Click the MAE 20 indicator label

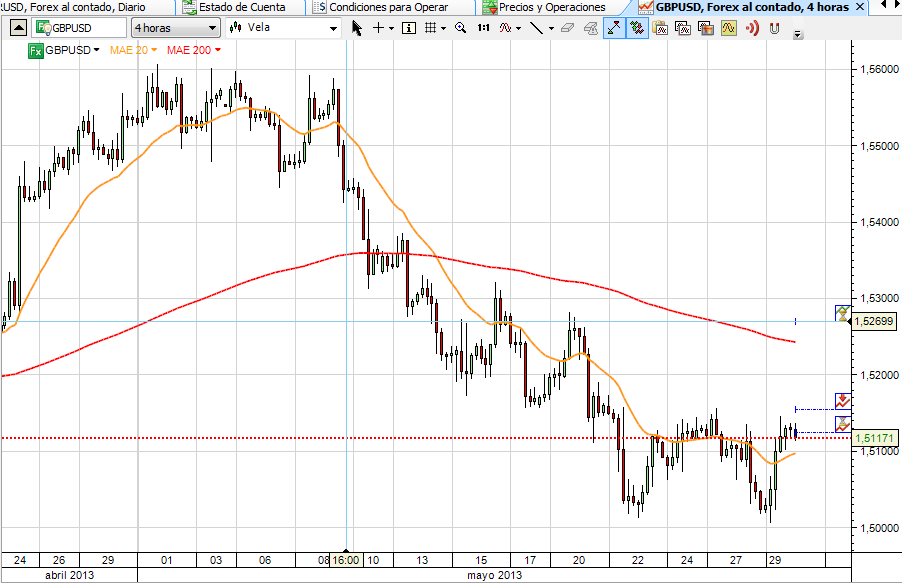tap(126, 50)
